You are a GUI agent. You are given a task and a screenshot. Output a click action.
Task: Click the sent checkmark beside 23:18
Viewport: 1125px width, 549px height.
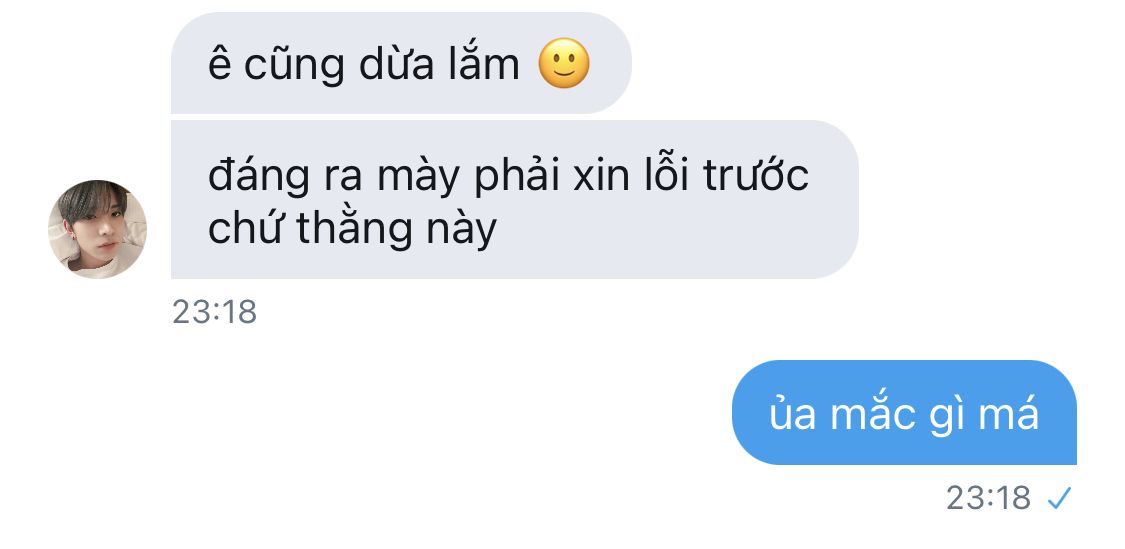pos(1059,497)
